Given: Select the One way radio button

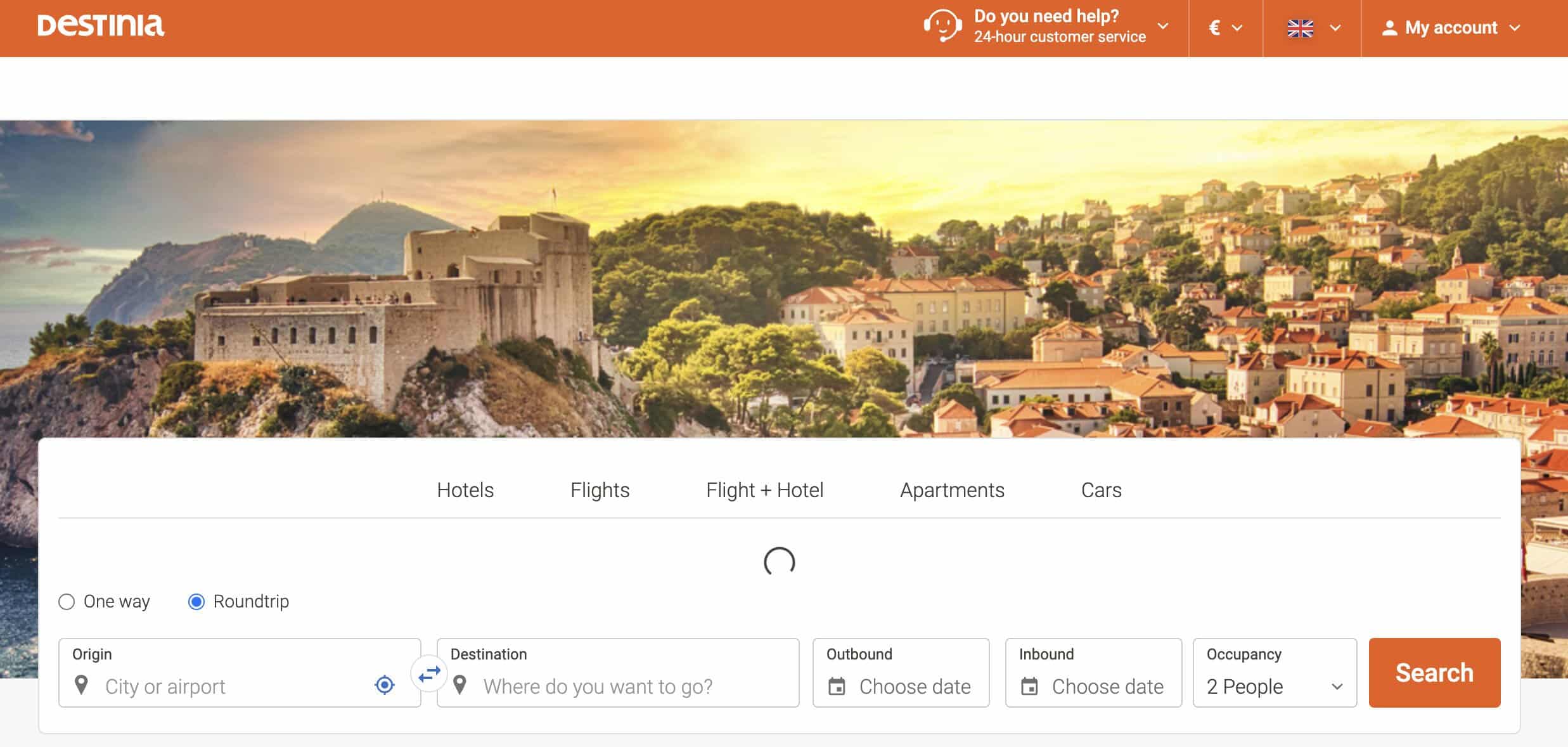Looking at the screenshot, I should coord(66,601).
